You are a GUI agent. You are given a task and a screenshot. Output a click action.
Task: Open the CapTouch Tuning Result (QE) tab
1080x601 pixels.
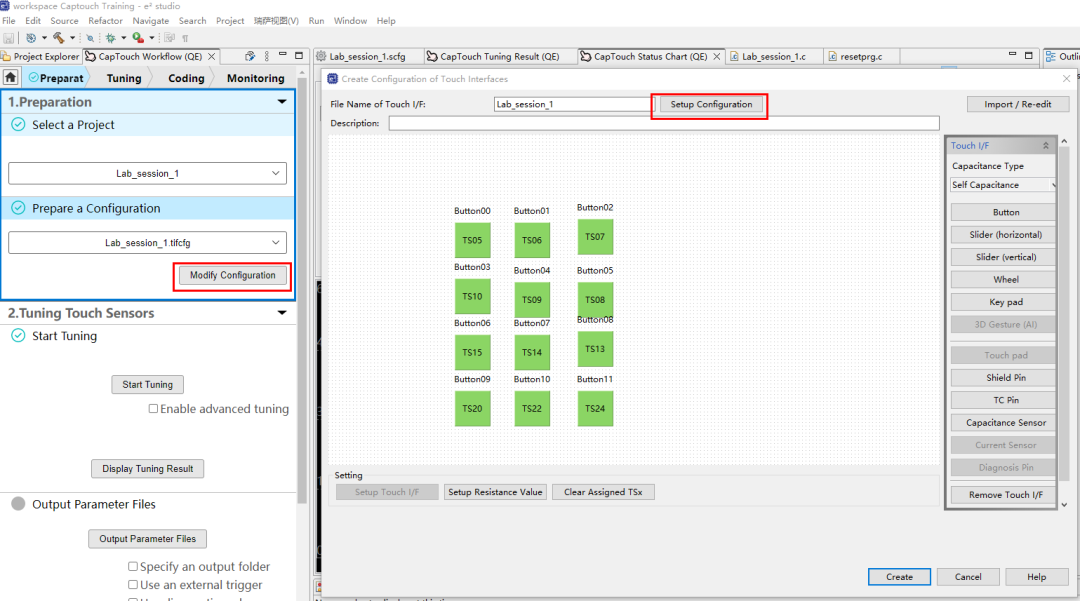(x=499, y=56)
